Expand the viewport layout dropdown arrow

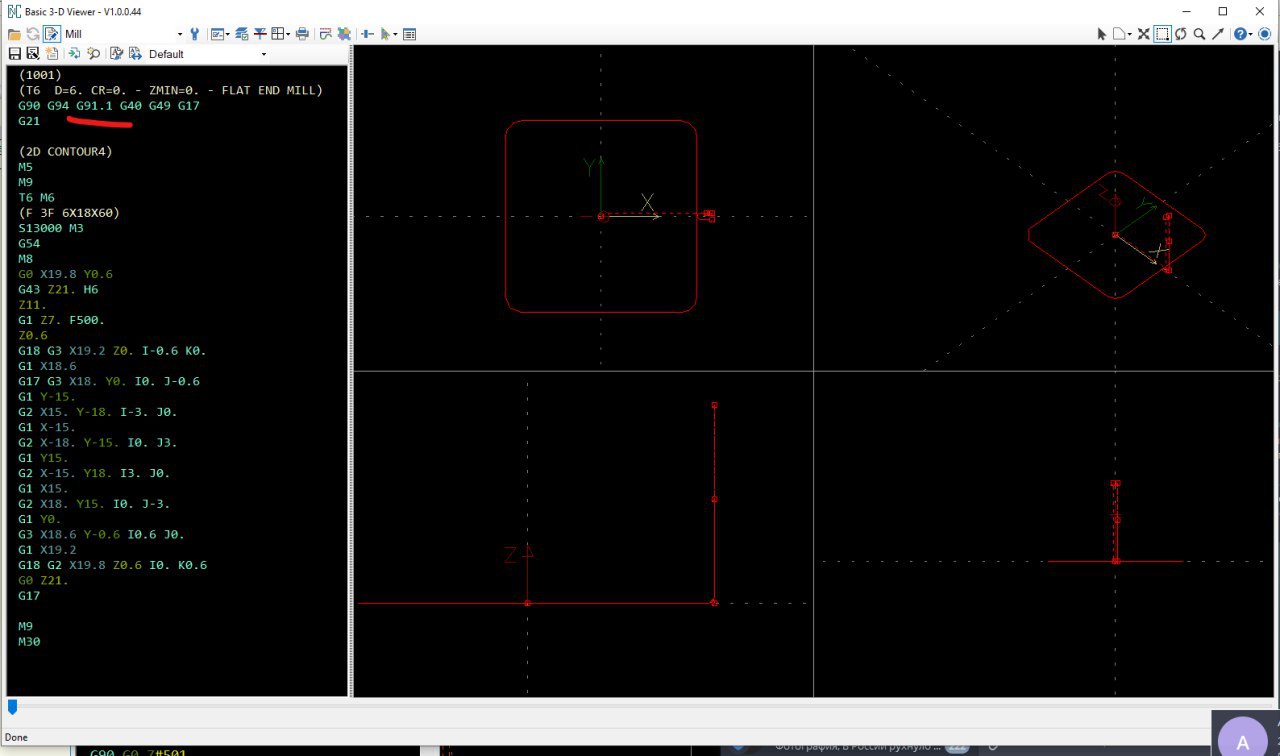289,34
